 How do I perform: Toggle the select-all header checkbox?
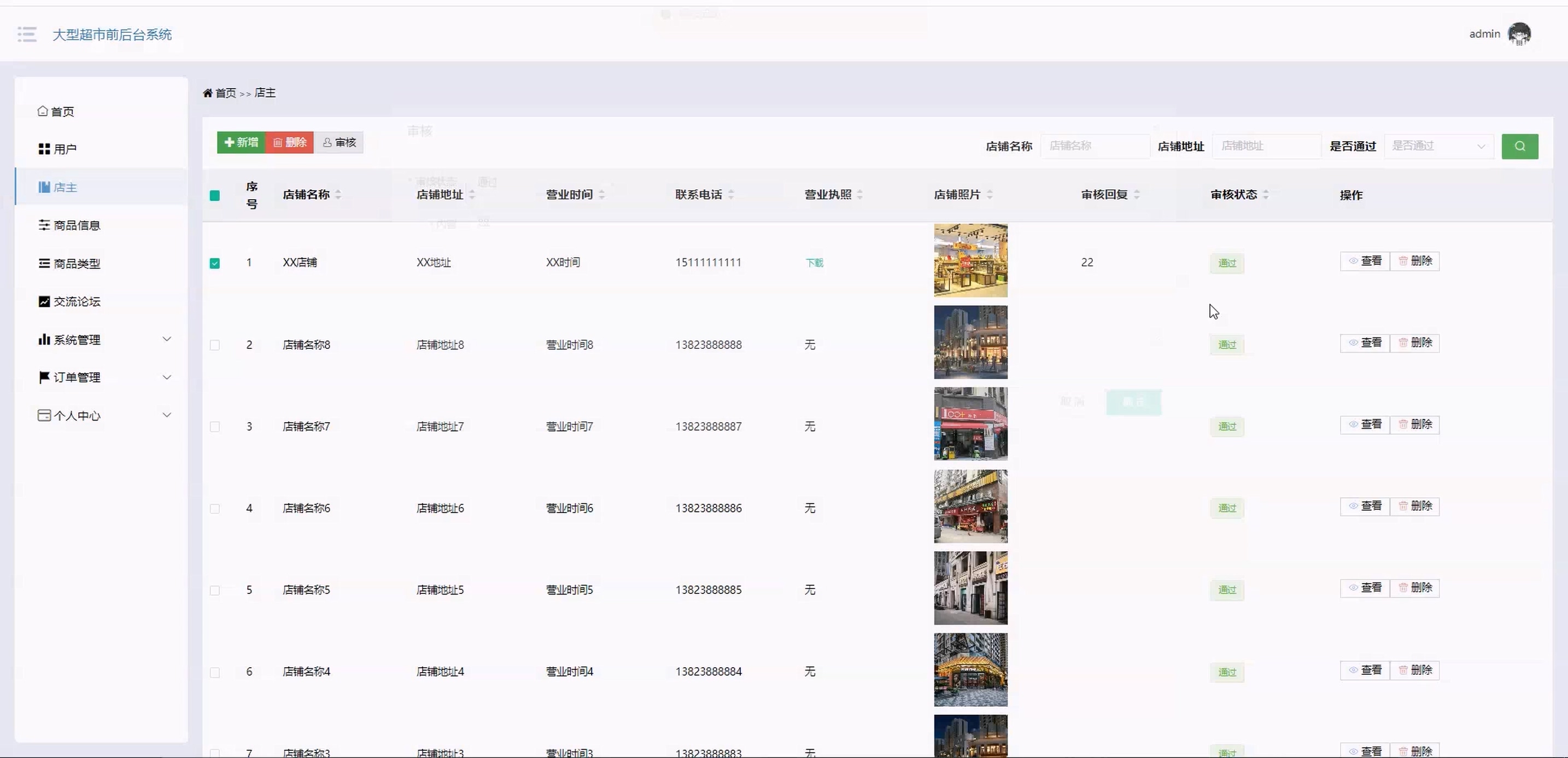click(215, 195)
